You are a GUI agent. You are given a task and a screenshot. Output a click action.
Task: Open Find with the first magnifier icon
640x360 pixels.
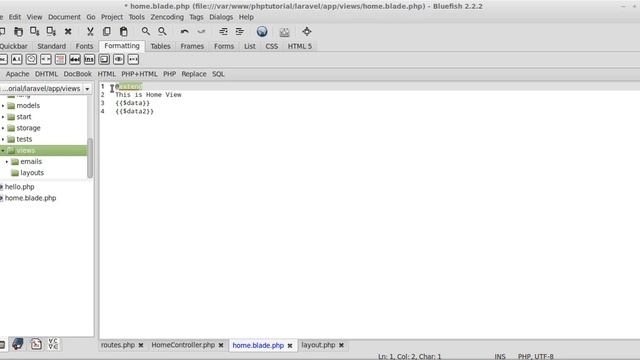point(145,31)
